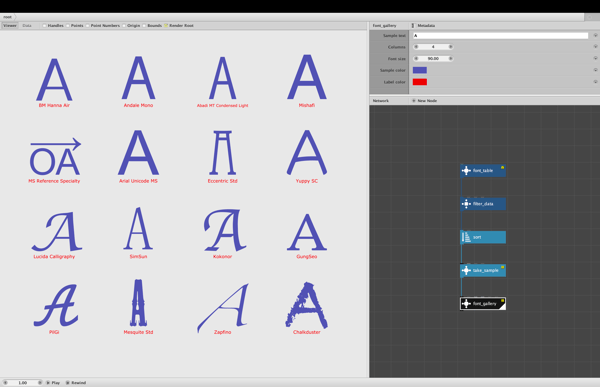Select the filter_data node
Viewport: 600px width, 387px height.
483,204
